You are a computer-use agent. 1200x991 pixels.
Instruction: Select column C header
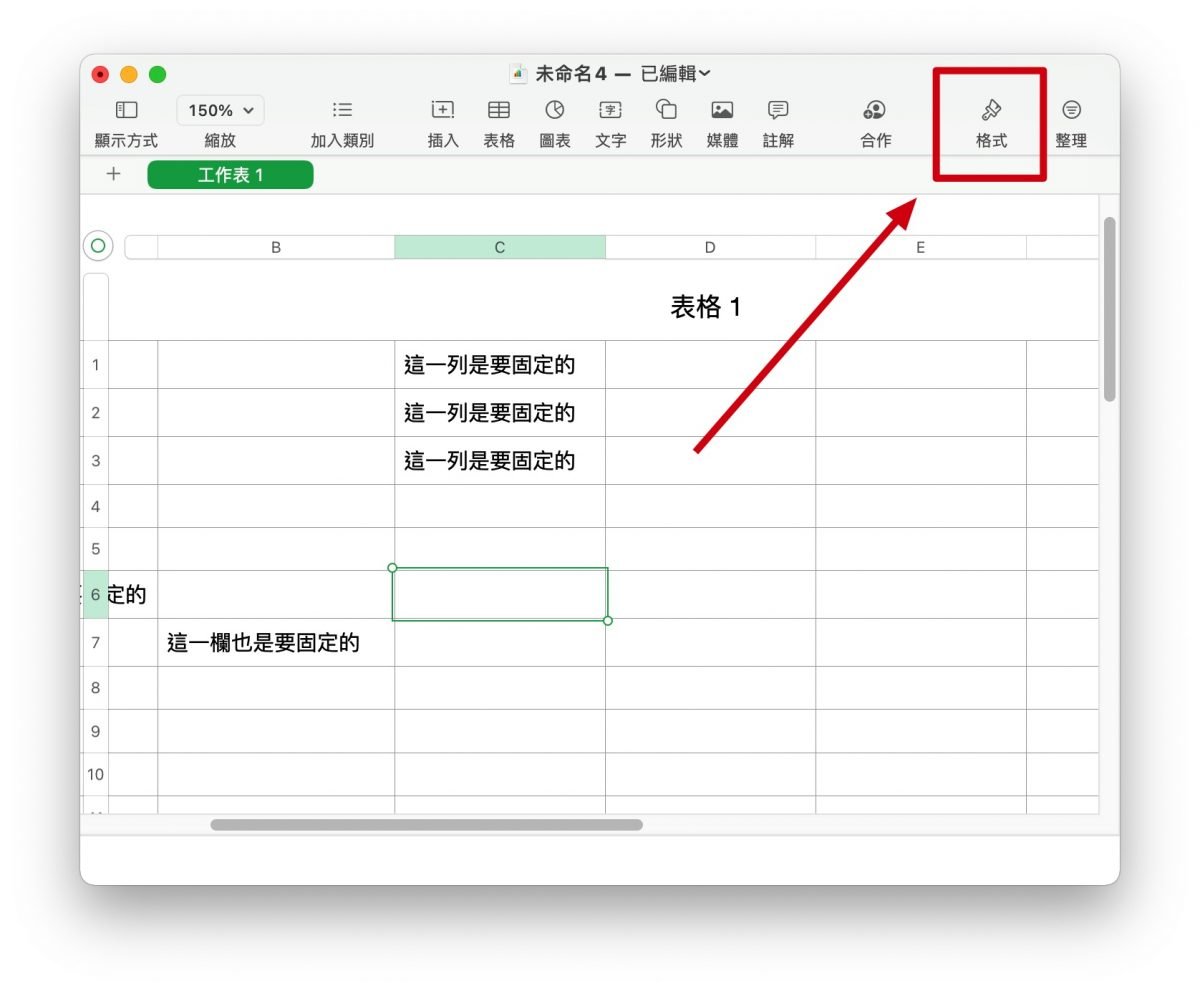pyautogui.click(x=500, y=247)
